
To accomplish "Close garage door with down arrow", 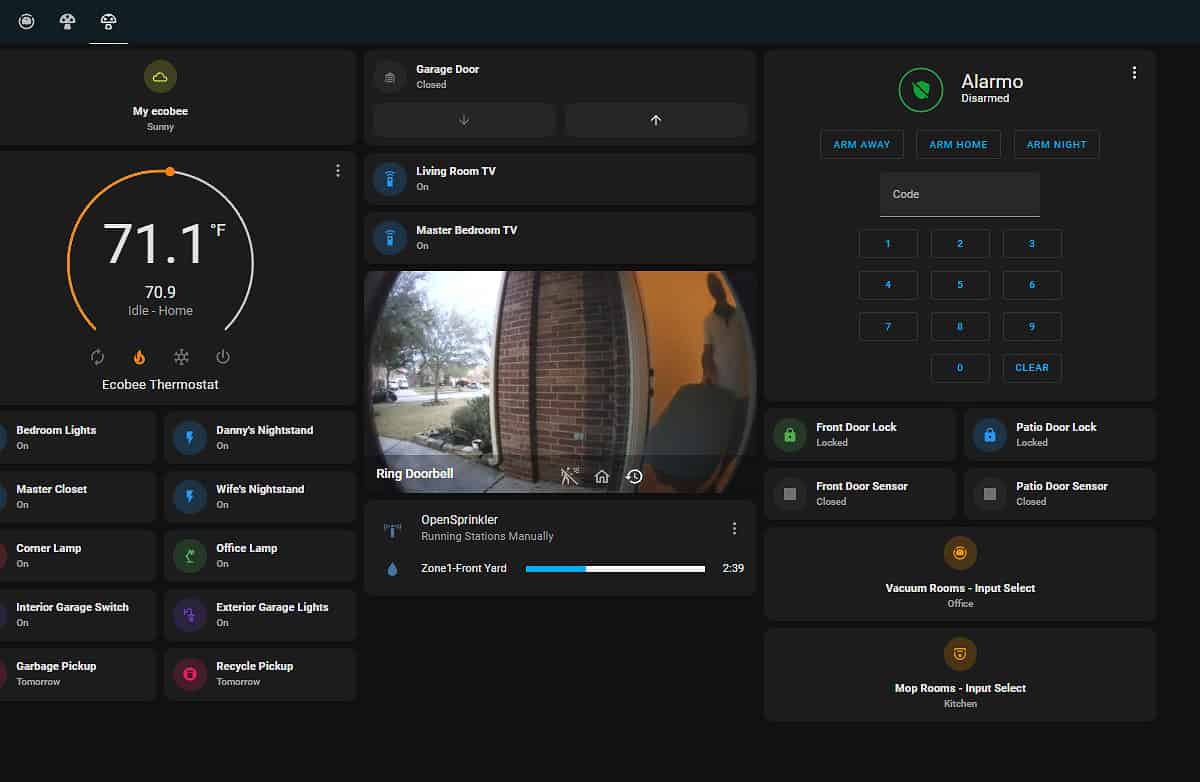I will [x=464, y=120].
